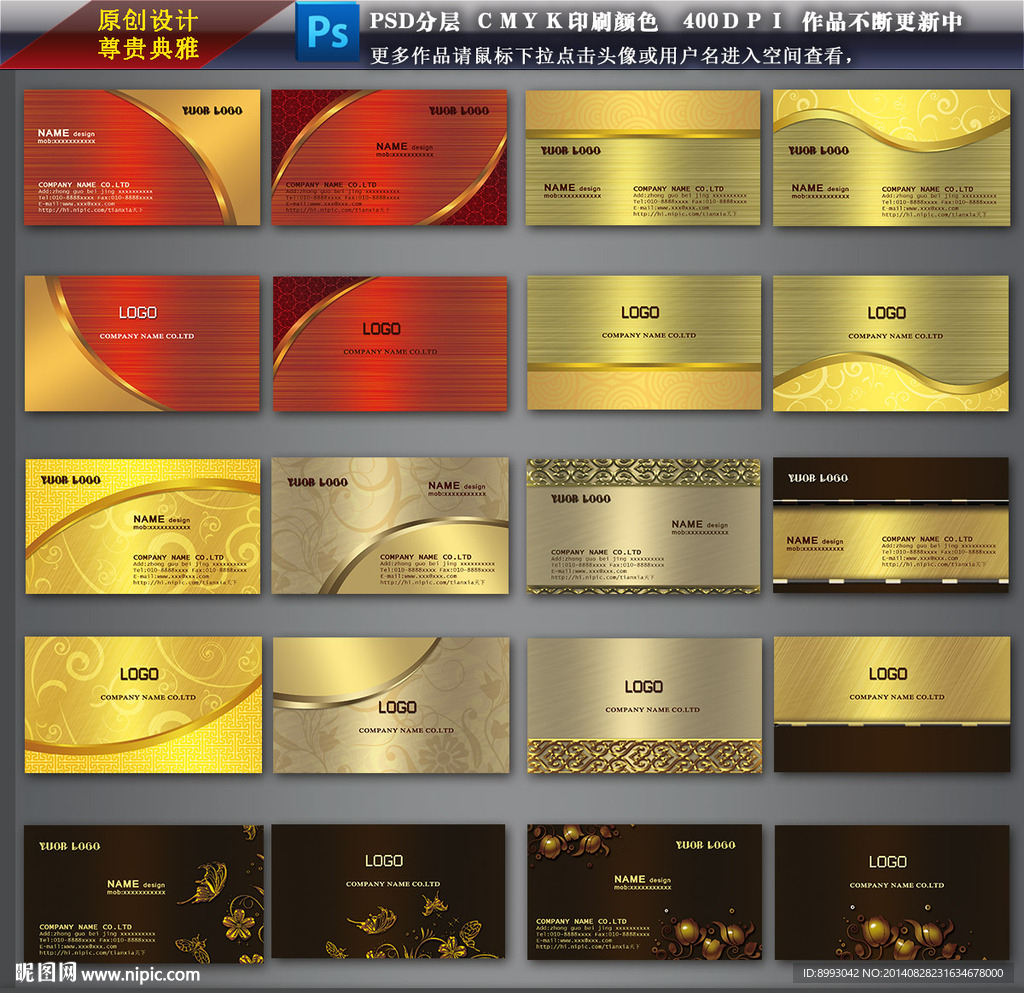Click LOGO text on the red honeycomb back card

coord(381,328)
